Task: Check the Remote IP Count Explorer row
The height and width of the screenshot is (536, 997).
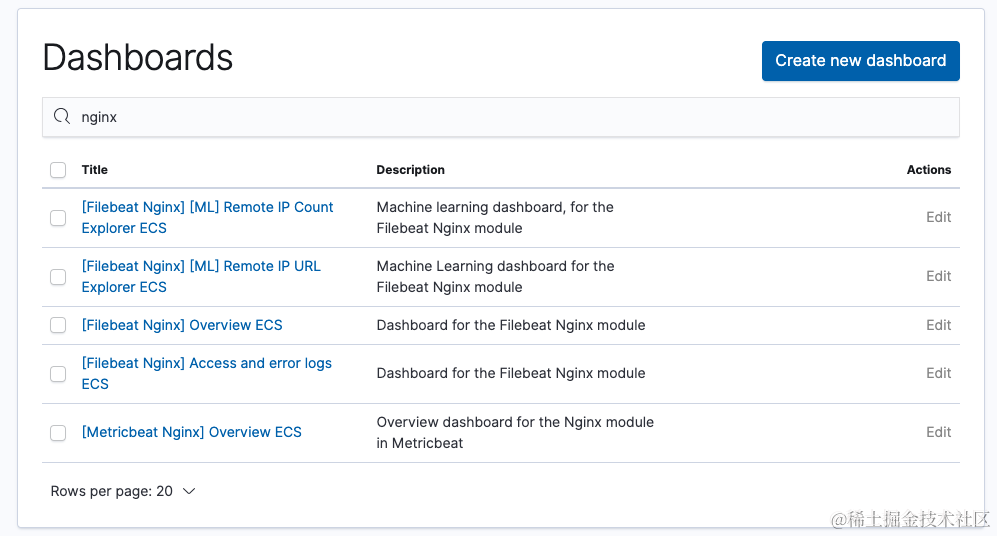Action: 58,218
